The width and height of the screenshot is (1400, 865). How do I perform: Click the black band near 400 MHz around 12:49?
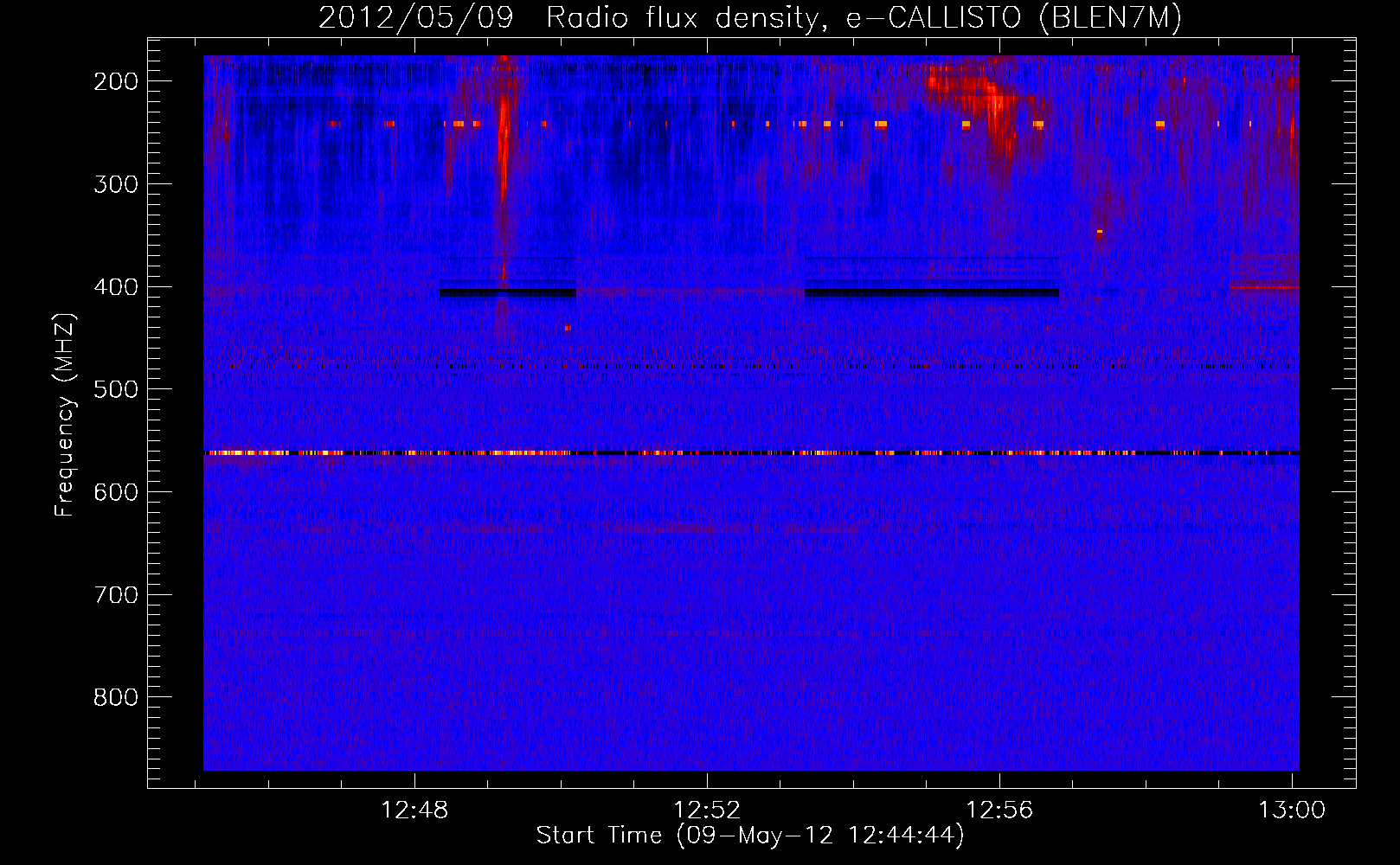508,292
